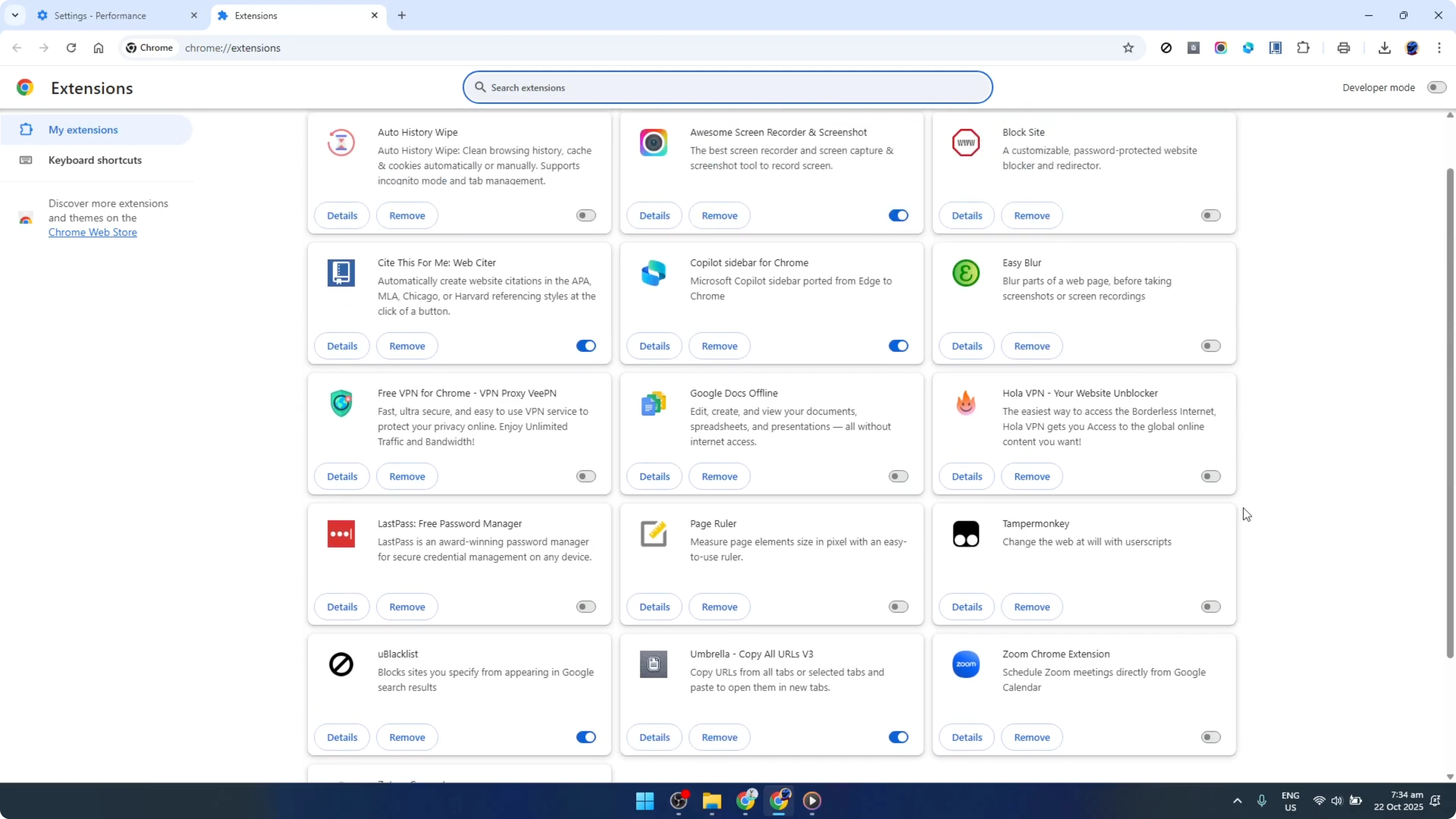
Task: Click the back navigation arrow
Action: 17,48
